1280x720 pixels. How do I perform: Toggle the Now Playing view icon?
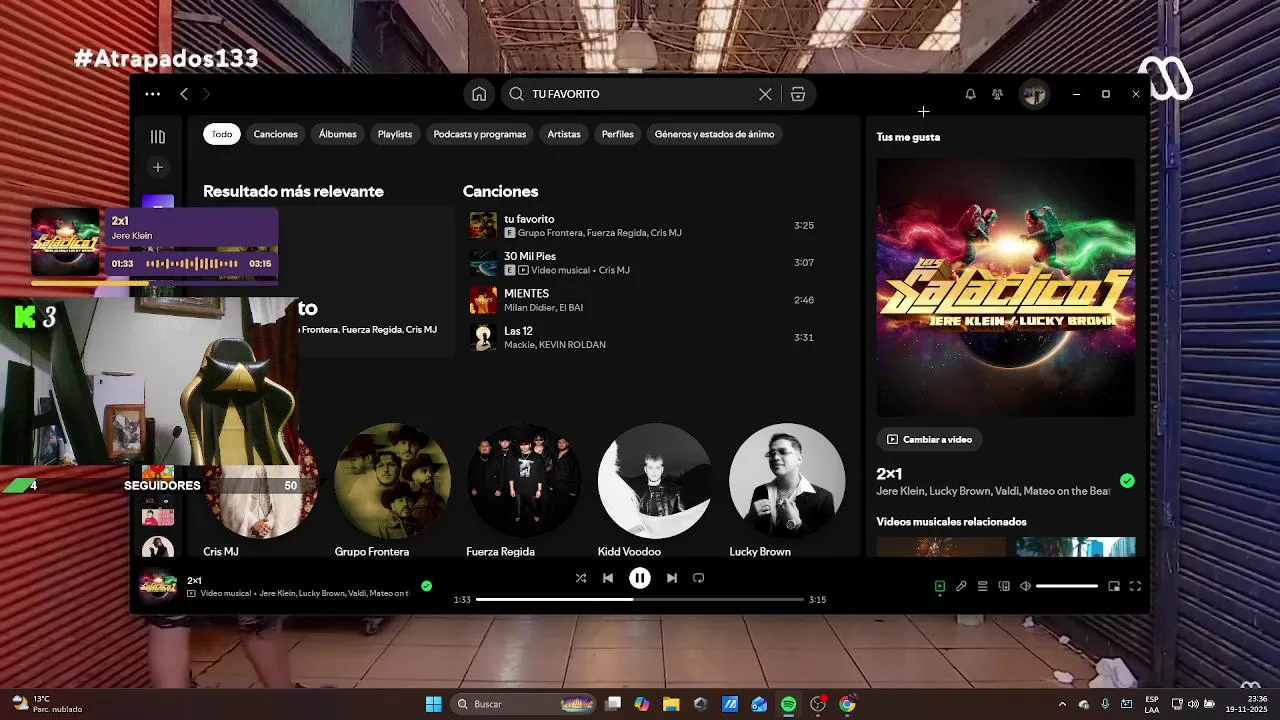pos(939,586)
